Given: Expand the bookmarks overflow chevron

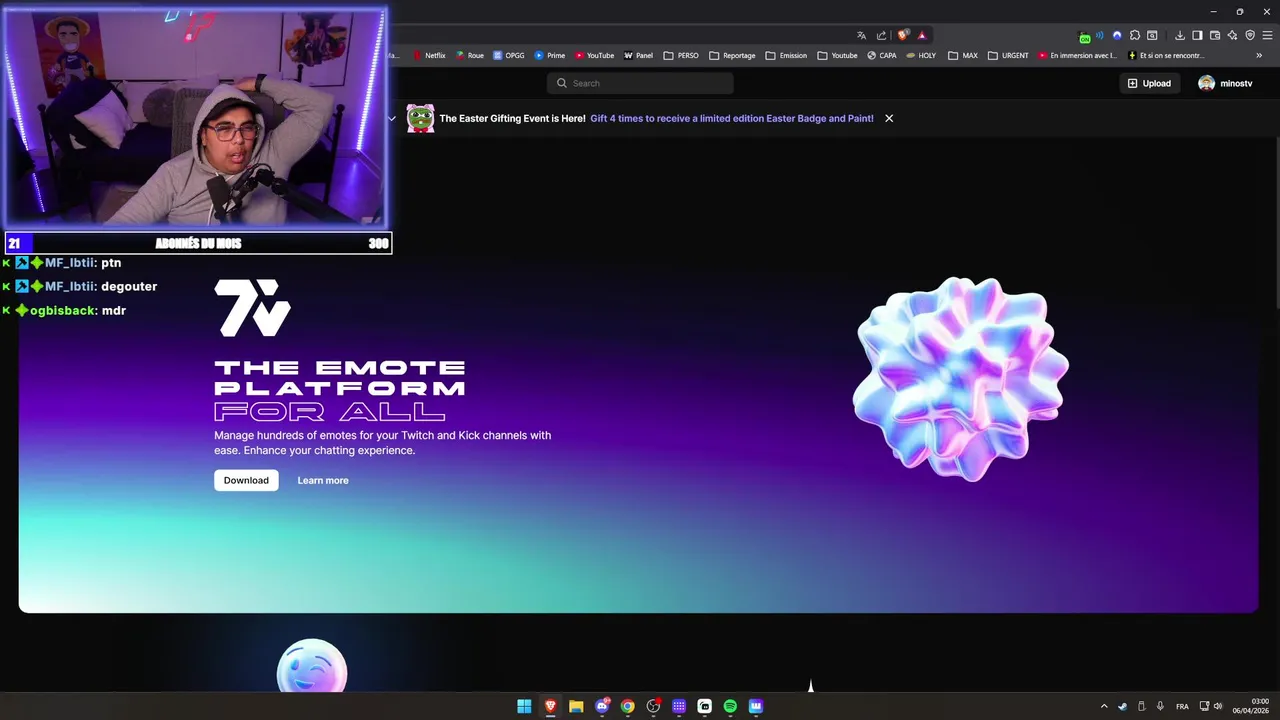Looking at the screenshot, I should (1259, 55).
